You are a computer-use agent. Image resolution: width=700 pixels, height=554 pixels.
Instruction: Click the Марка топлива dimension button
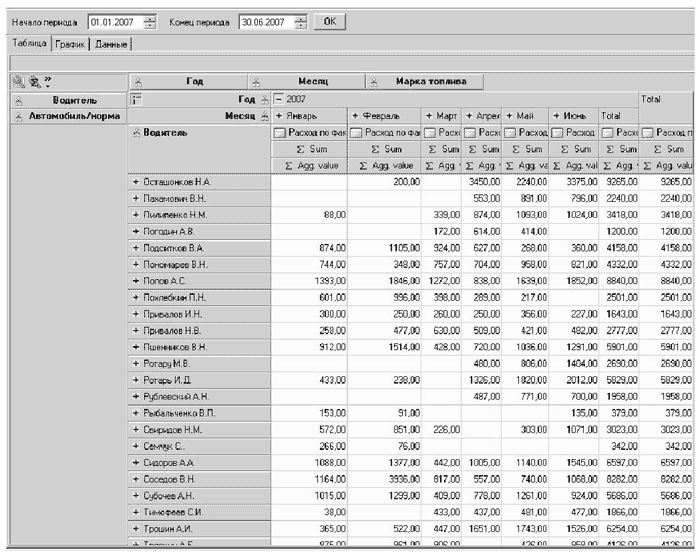tap(425, 82)
